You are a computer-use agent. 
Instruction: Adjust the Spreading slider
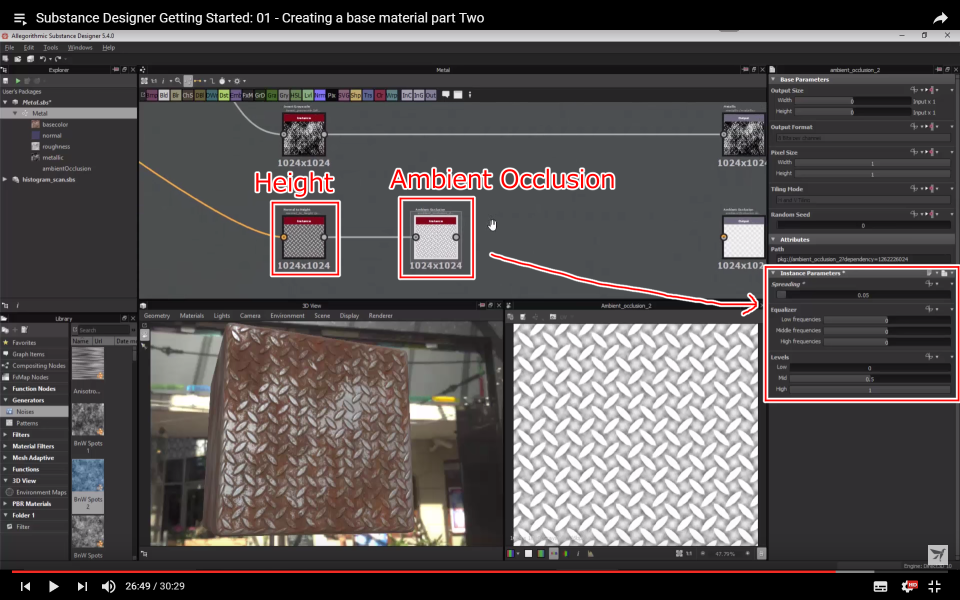tap(863, 295)
